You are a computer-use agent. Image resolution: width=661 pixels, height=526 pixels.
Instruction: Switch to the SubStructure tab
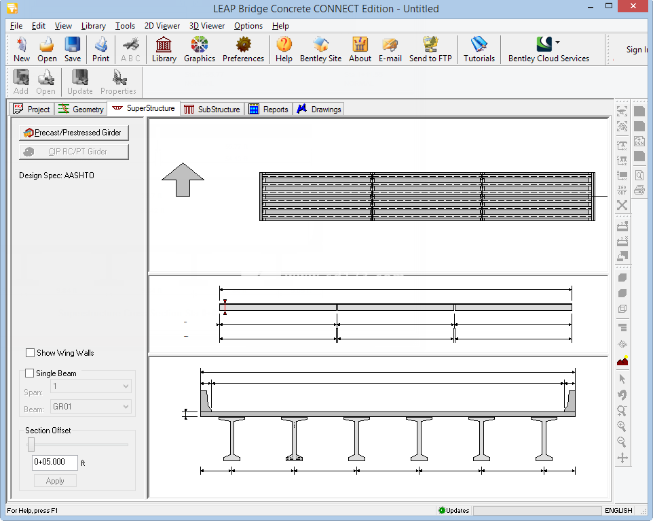212,109
